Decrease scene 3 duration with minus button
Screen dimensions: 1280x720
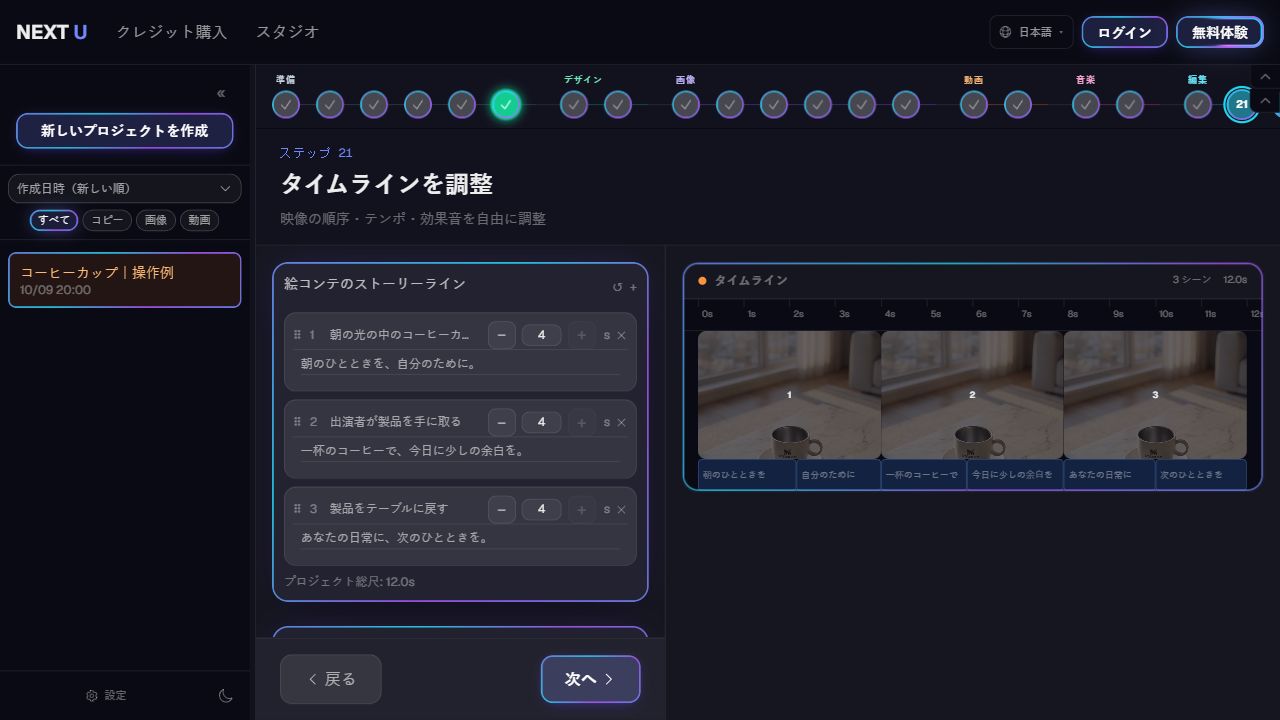point(502,509)
